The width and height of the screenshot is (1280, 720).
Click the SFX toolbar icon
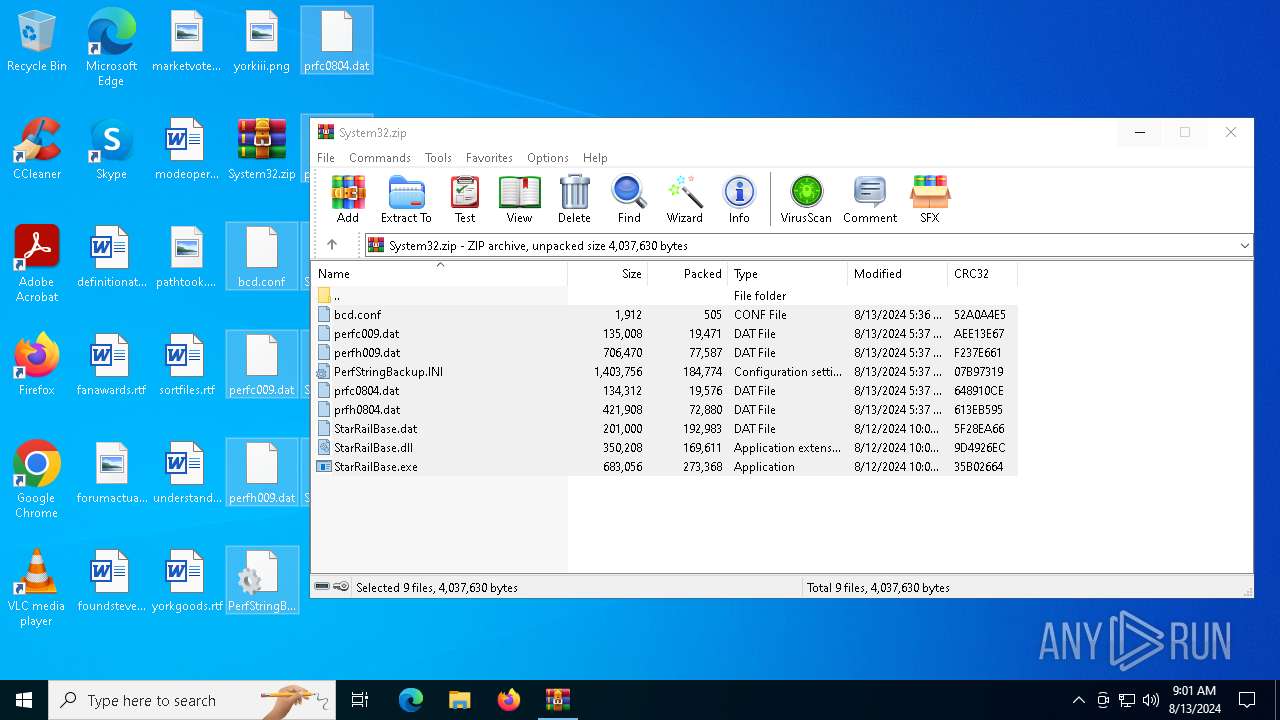click(x=930, y=199)
